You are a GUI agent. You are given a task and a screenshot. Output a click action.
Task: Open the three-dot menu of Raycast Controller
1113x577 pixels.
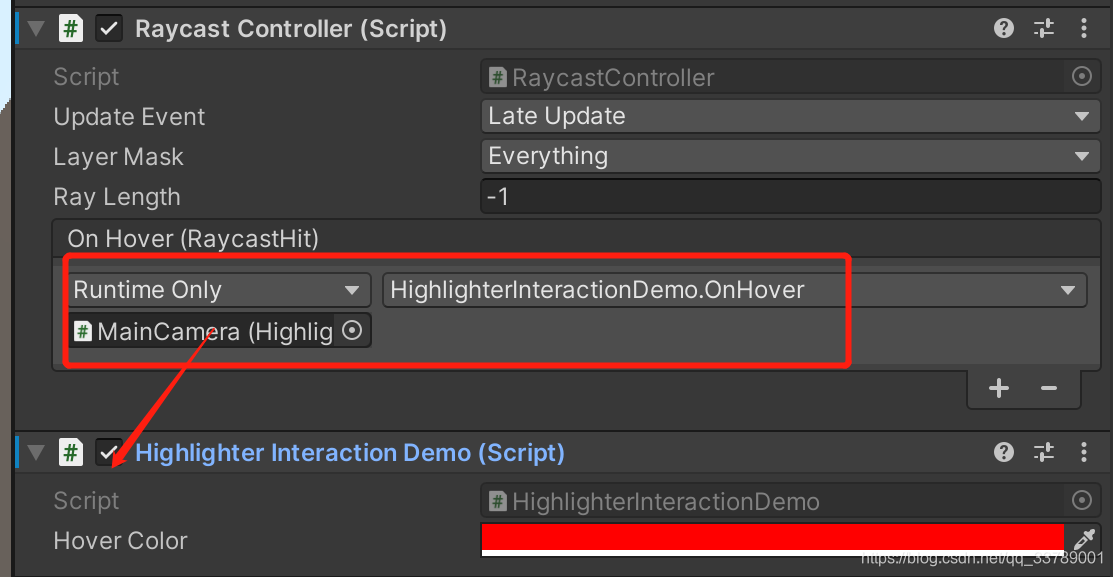pos(1085,28)
